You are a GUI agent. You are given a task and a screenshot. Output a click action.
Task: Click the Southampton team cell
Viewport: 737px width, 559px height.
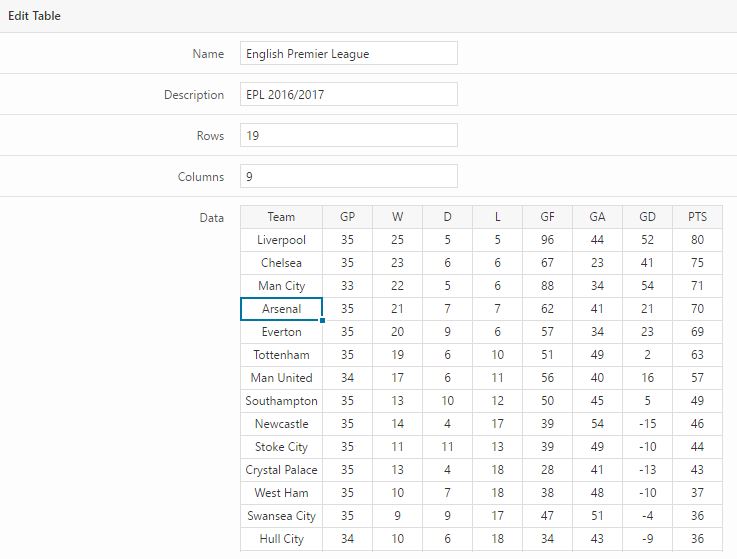281,401
